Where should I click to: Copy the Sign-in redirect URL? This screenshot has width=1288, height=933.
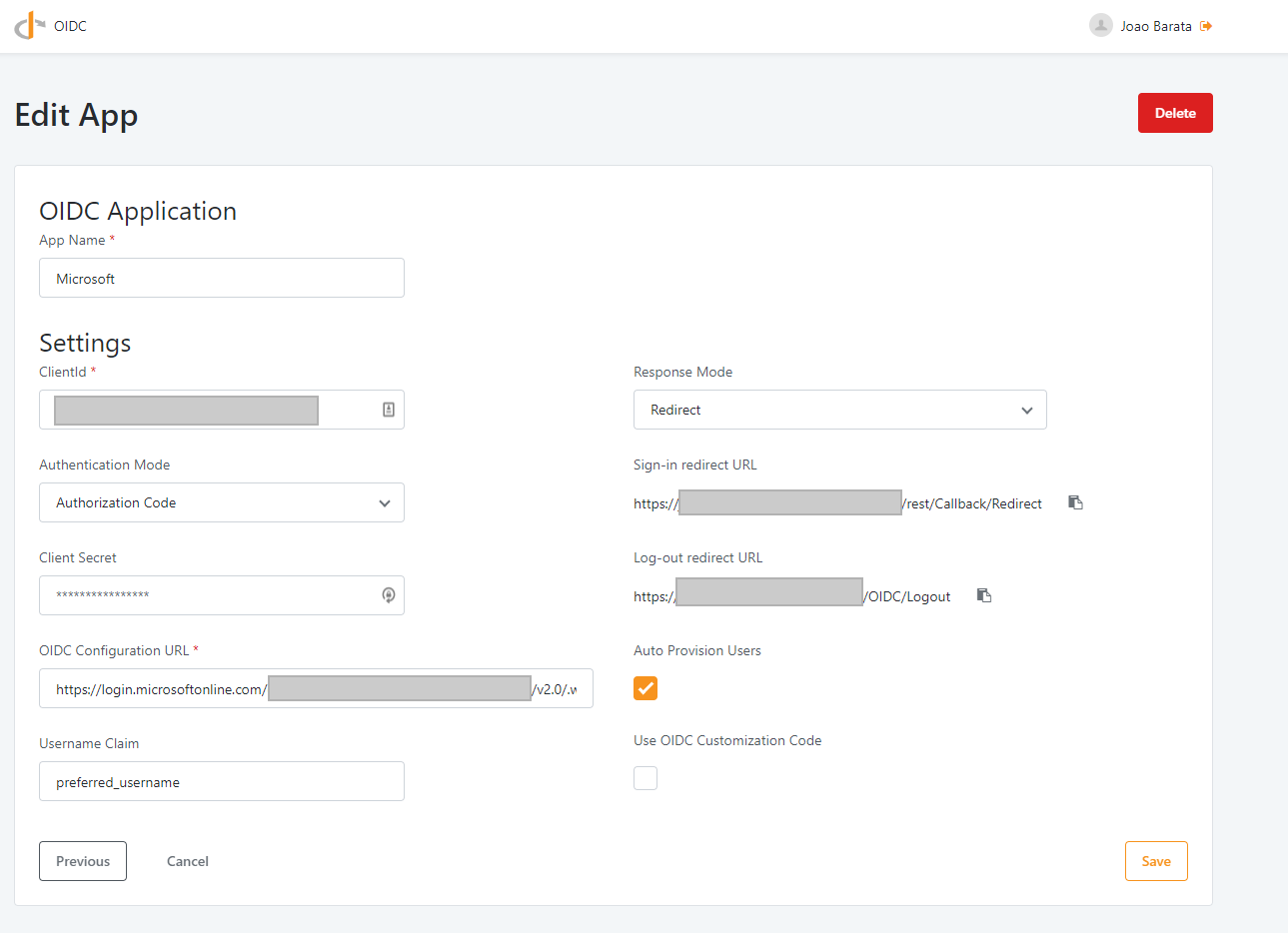tap(1075, 502)
